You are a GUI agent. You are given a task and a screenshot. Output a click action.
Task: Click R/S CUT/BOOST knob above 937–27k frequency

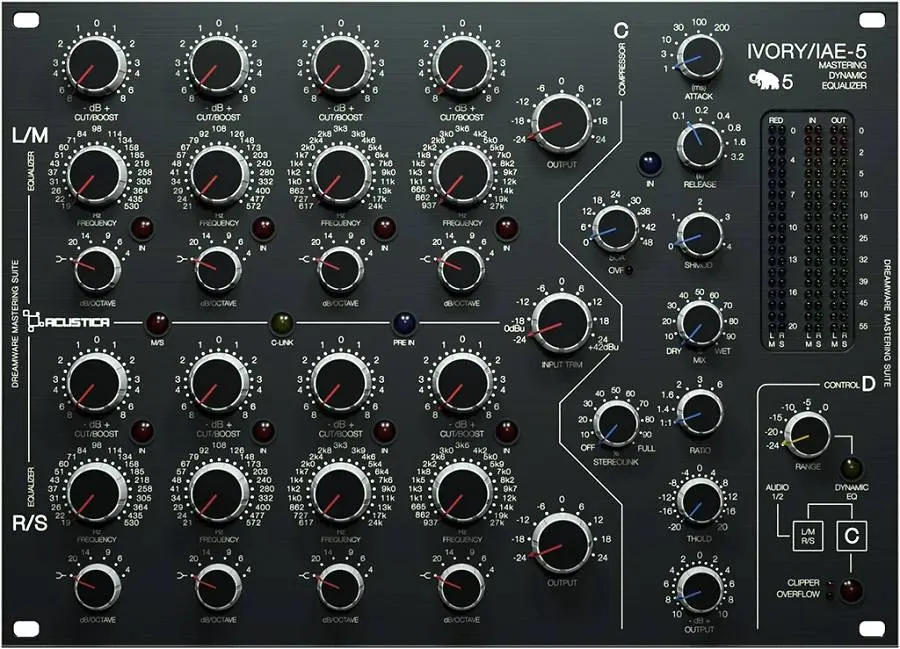point(463,382)
